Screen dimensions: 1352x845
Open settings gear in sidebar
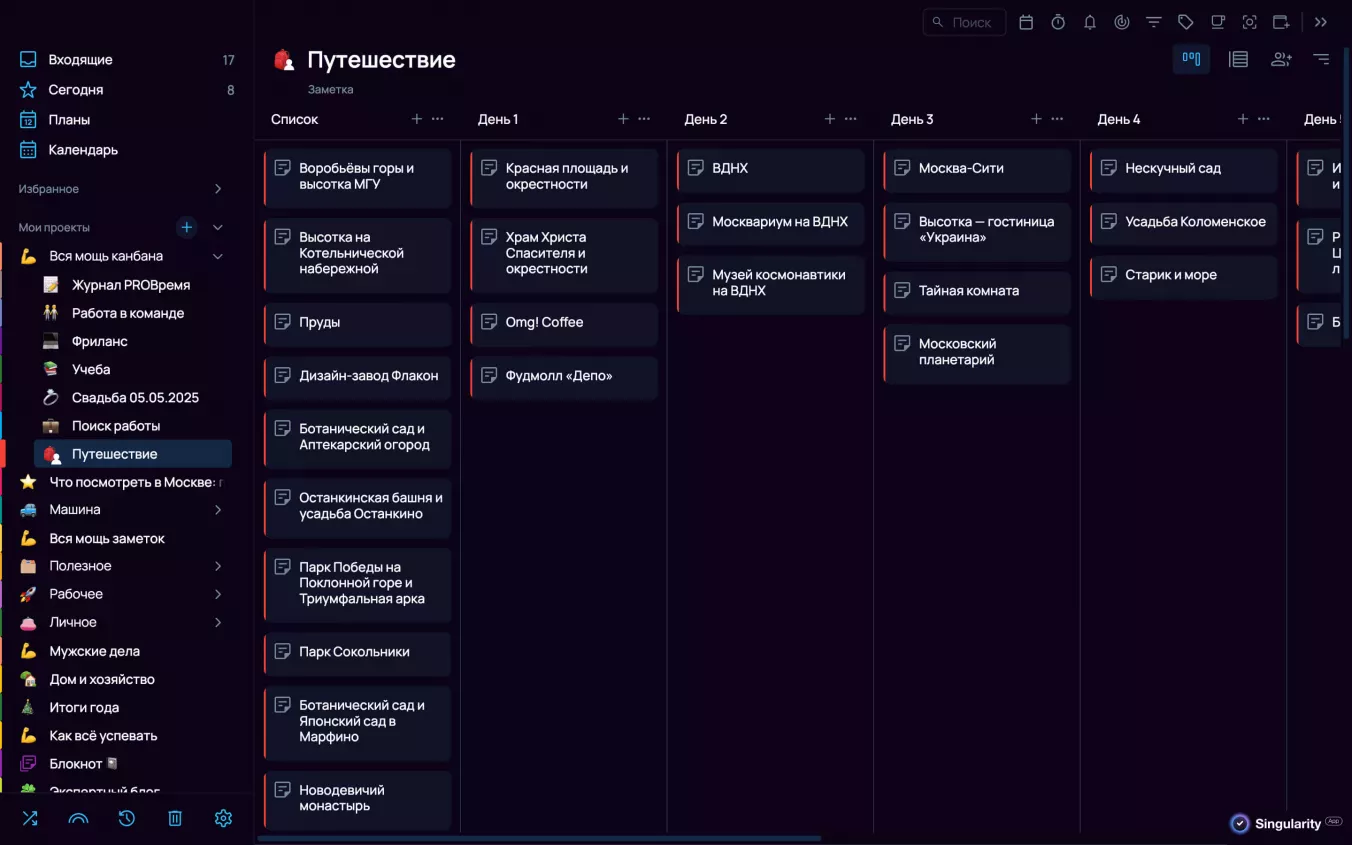click(x=223, y=818)
